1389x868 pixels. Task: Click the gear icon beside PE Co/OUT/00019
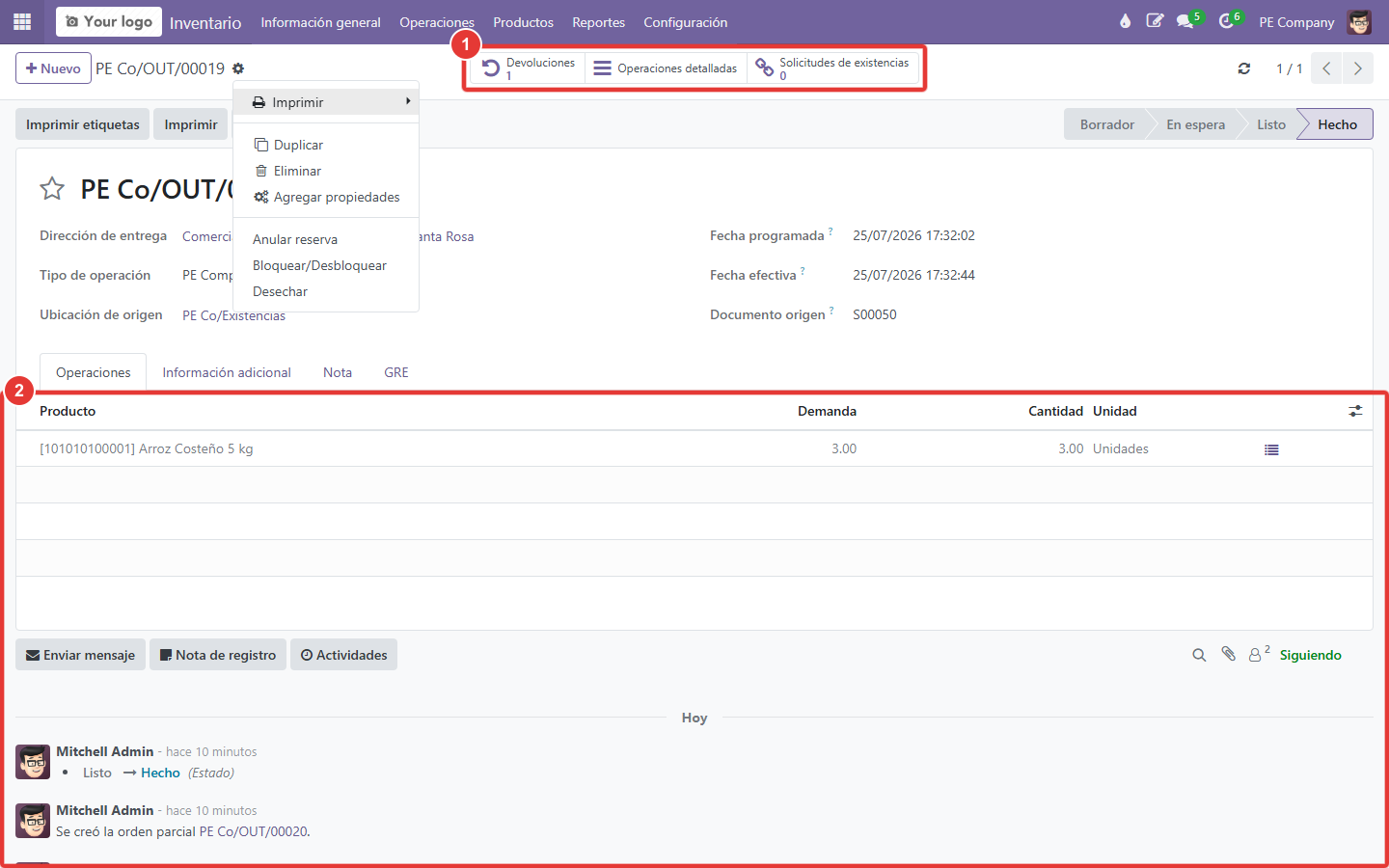click(x=238, y=68)
